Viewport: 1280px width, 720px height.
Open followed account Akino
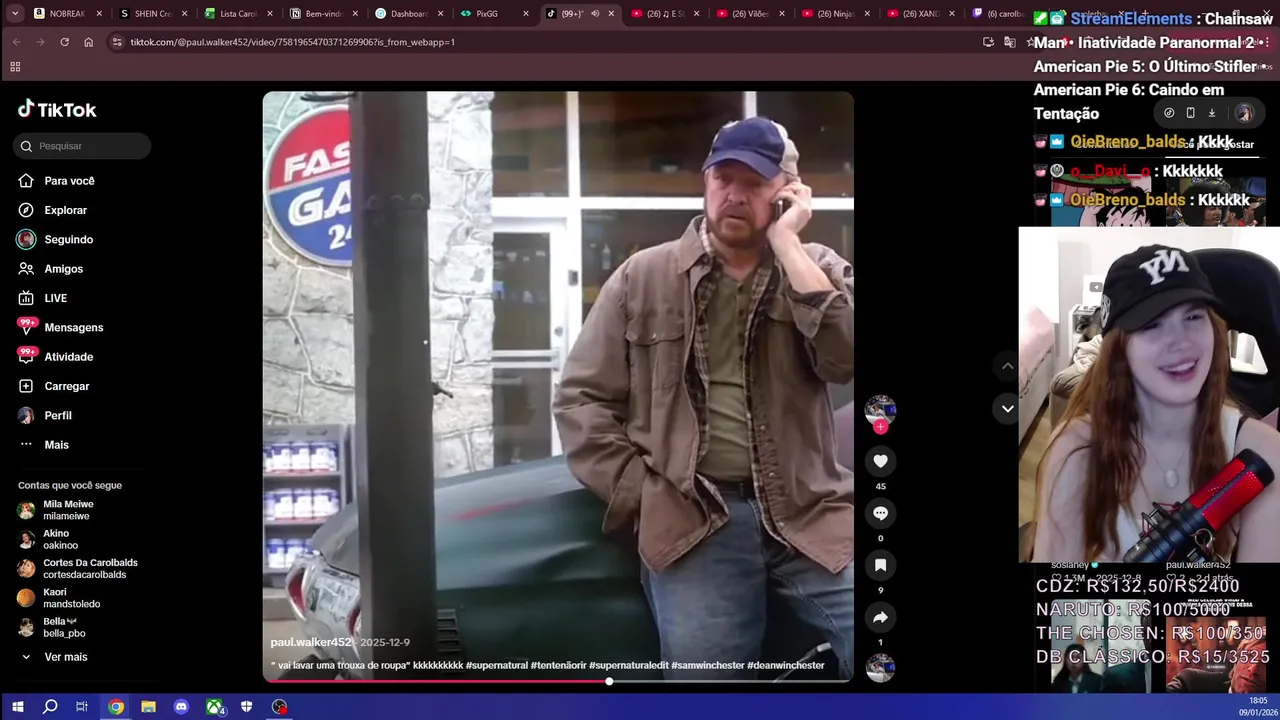48,540
